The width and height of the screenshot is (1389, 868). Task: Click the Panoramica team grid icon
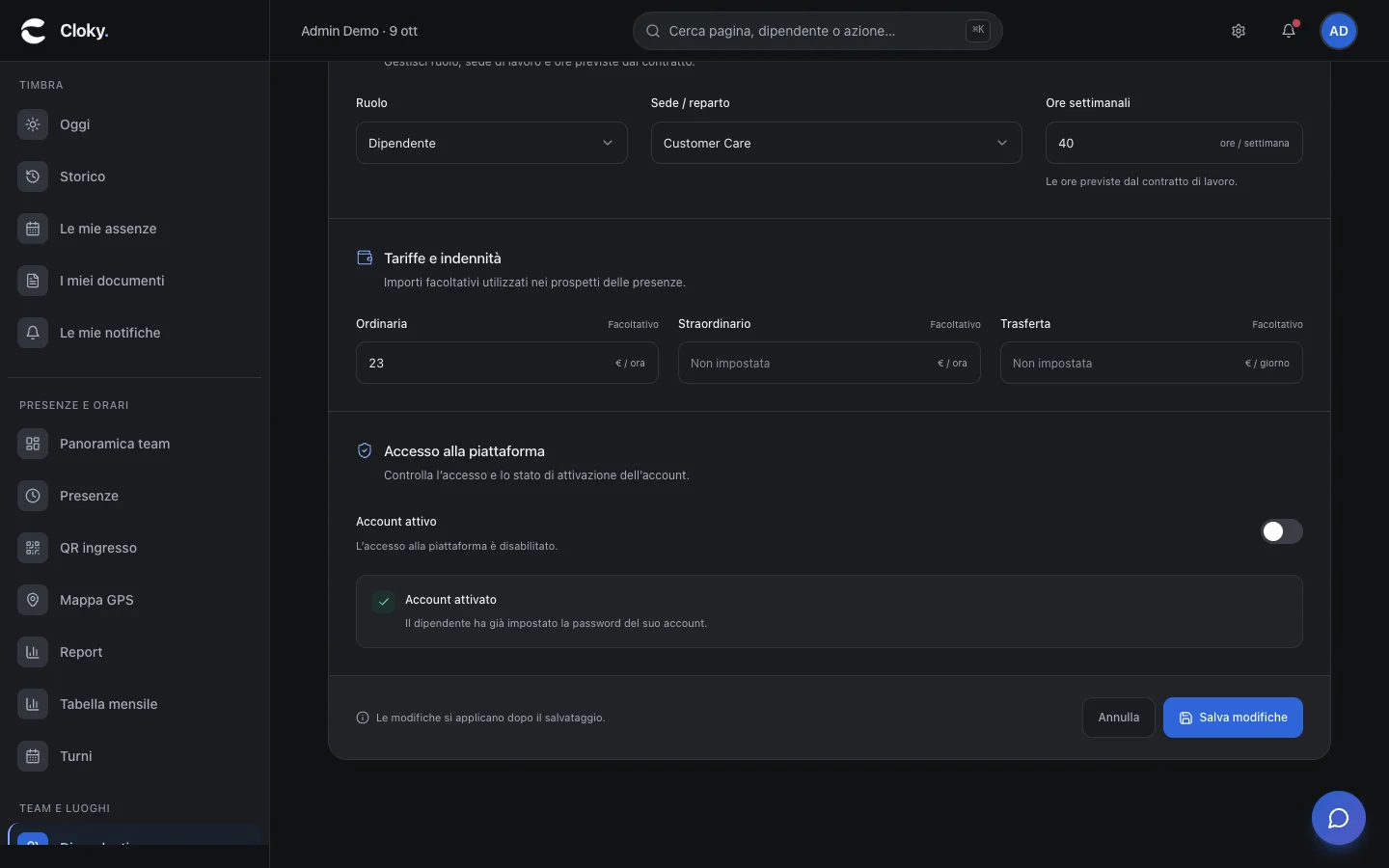point(33,444)
